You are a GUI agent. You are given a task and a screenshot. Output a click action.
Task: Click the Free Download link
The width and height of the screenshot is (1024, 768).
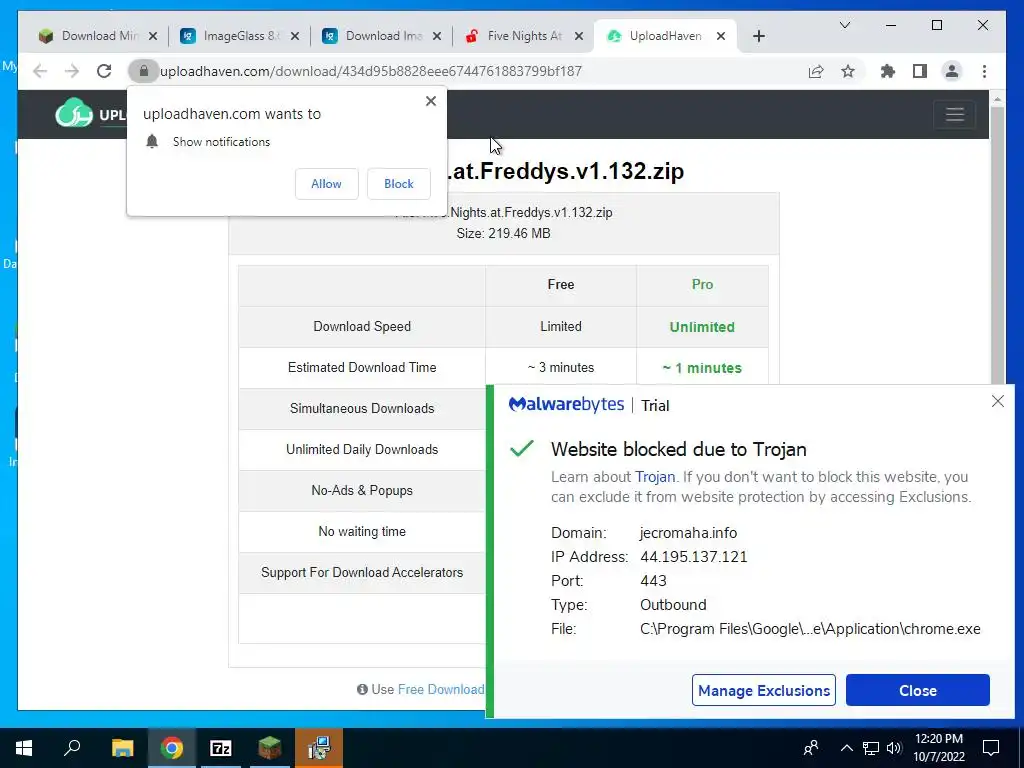coord(441,690)
